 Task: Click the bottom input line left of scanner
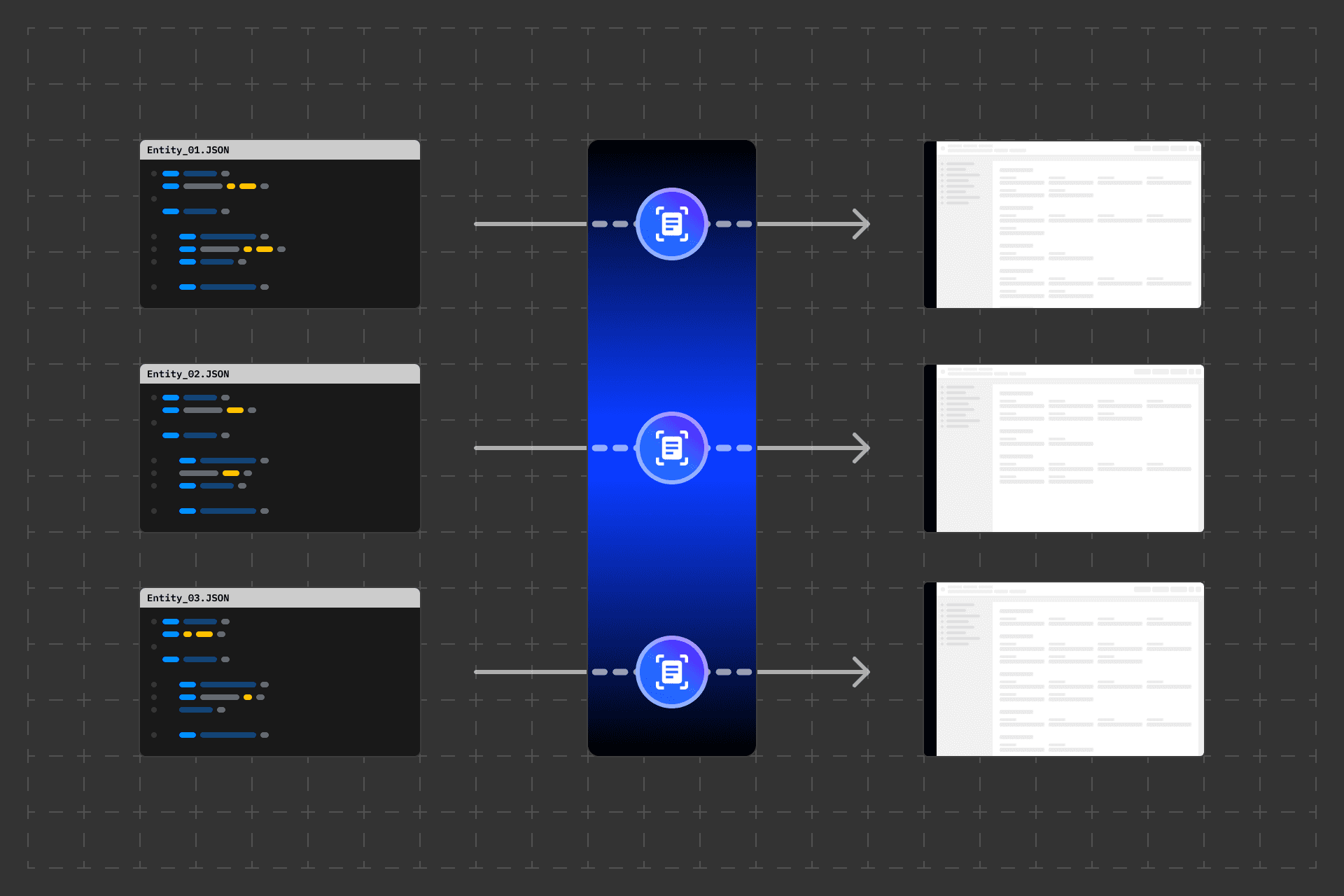530,672
